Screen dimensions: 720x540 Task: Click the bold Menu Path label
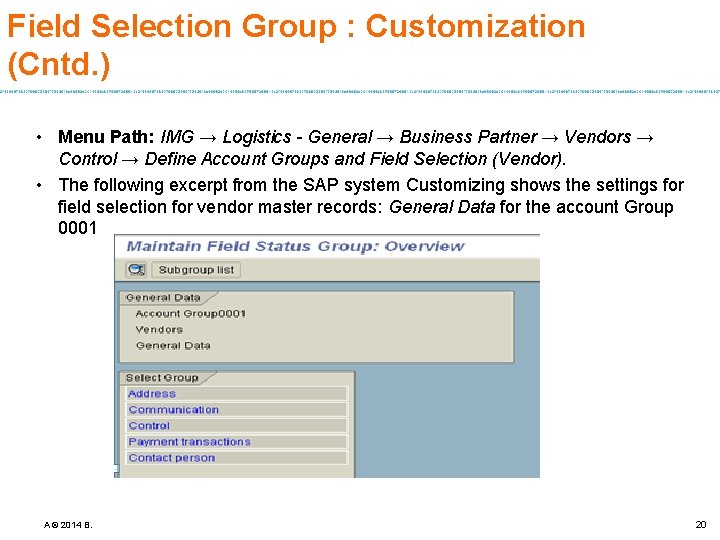pos(106,137)
